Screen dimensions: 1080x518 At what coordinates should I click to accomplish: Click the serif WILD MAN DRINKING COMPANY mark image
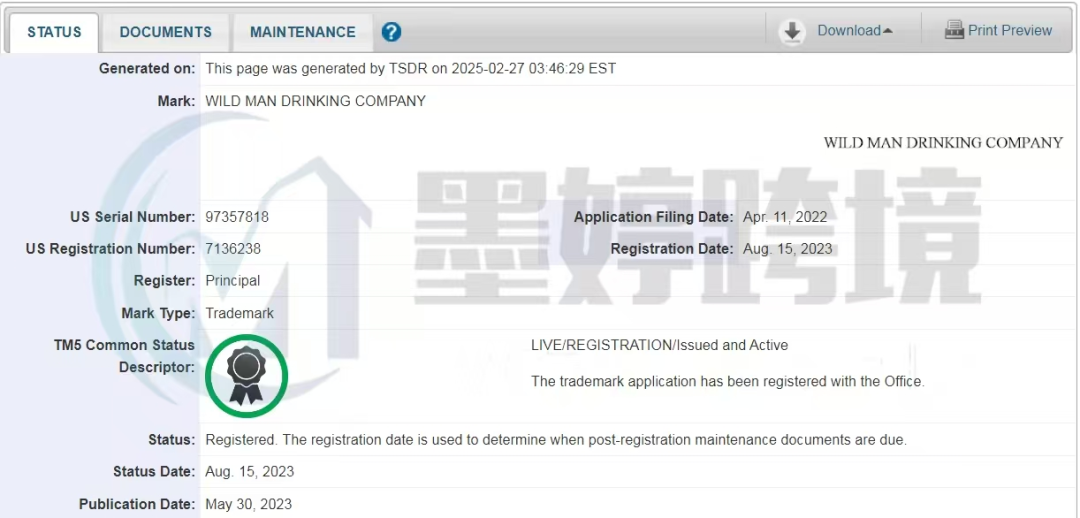(x=943, y=143)
